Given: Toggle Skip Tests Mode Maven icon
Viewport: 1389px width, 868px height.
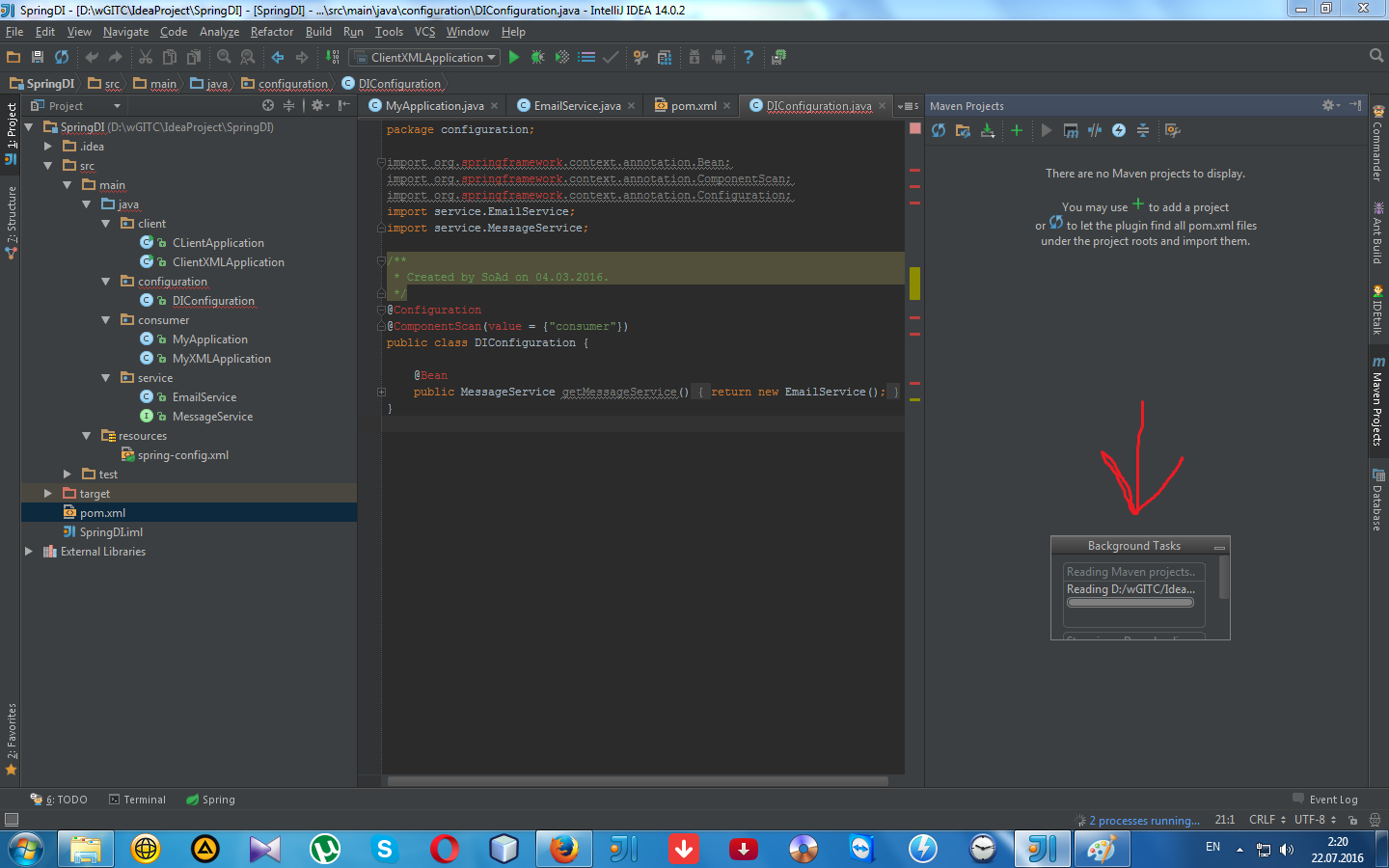Looking at the screenshot, I should 1119,130.
